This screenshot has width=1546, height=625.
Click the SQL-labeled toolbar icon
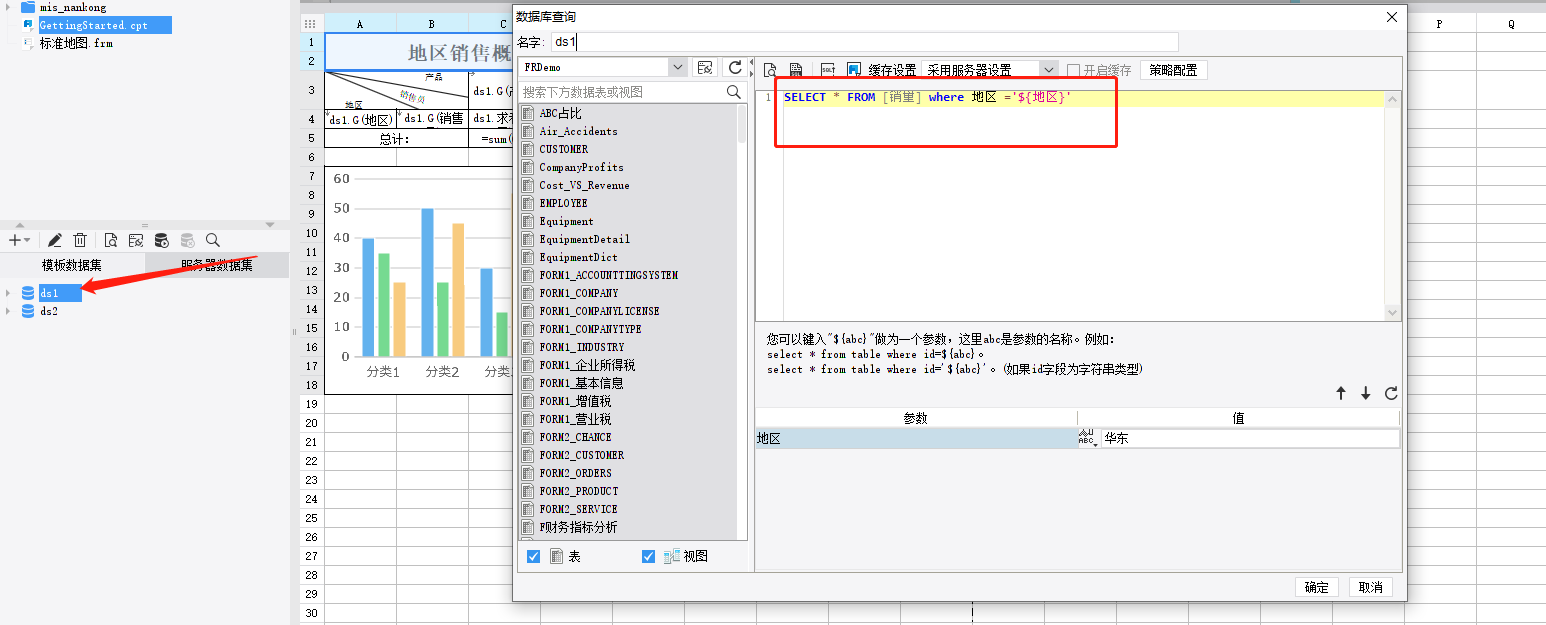click(x=828, y=70)
